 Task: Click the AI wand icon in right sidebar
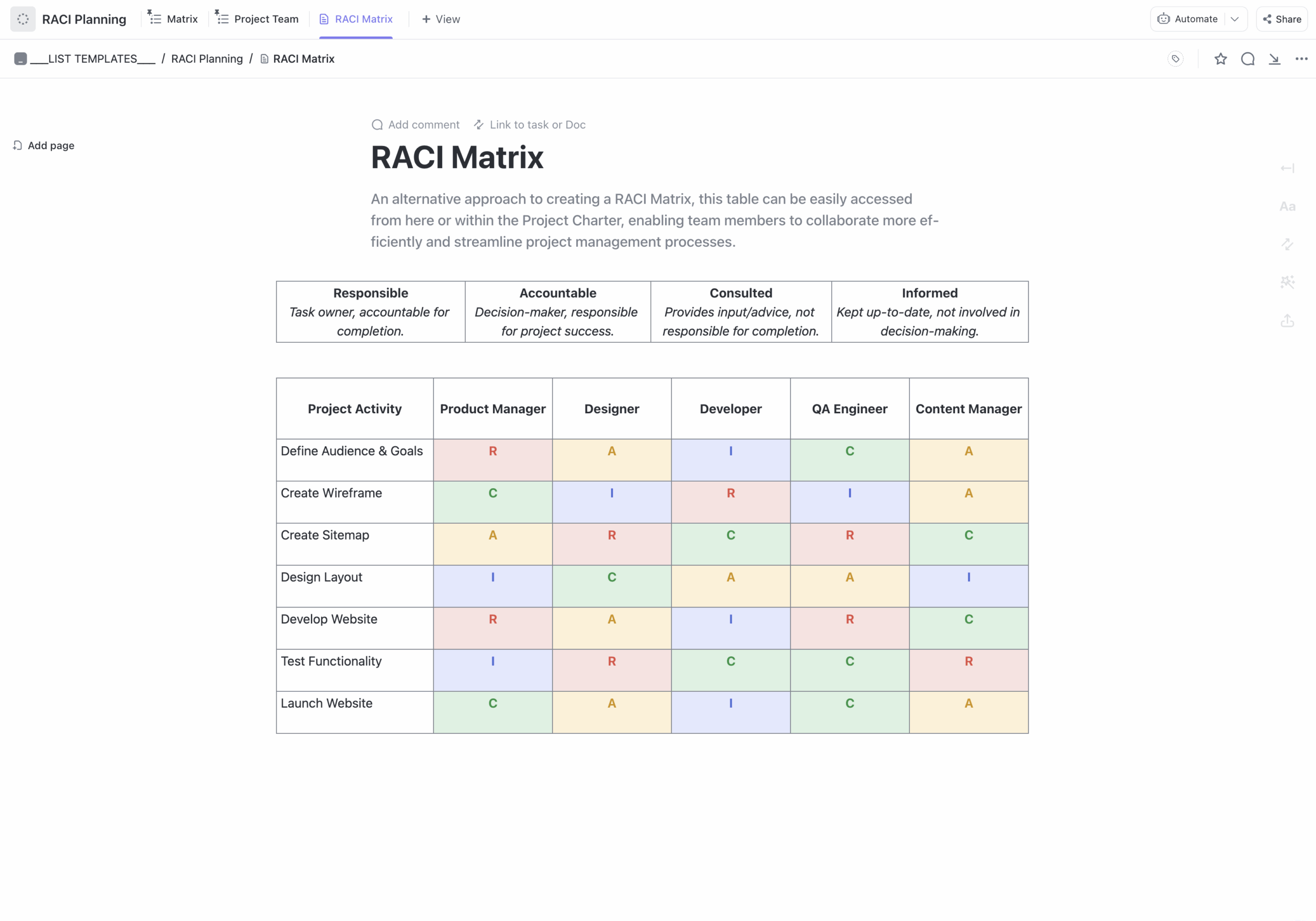pyautogui.click(x=1287, y=282)
